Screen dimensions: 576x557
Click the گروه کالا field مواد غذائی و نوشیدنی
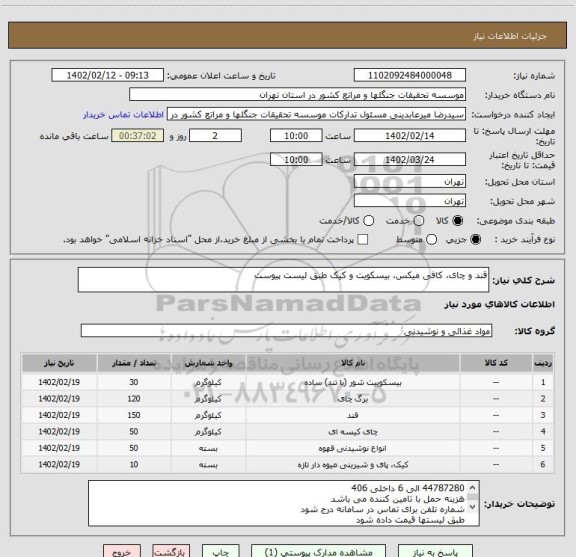click(x=286, y=331)
